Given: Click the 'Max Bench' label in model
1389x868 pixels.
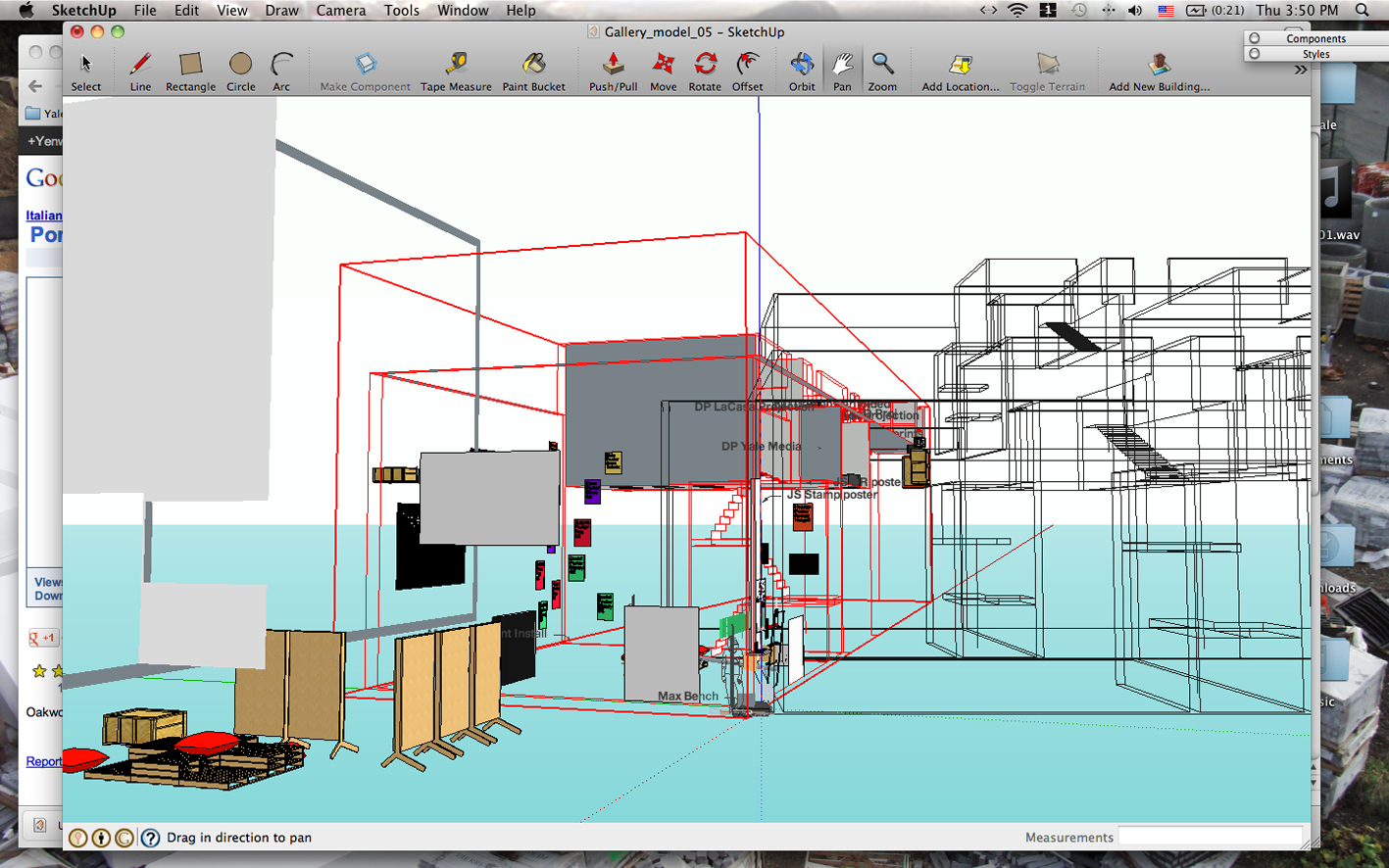Looking at the screenshot, I should pos(688,696).
